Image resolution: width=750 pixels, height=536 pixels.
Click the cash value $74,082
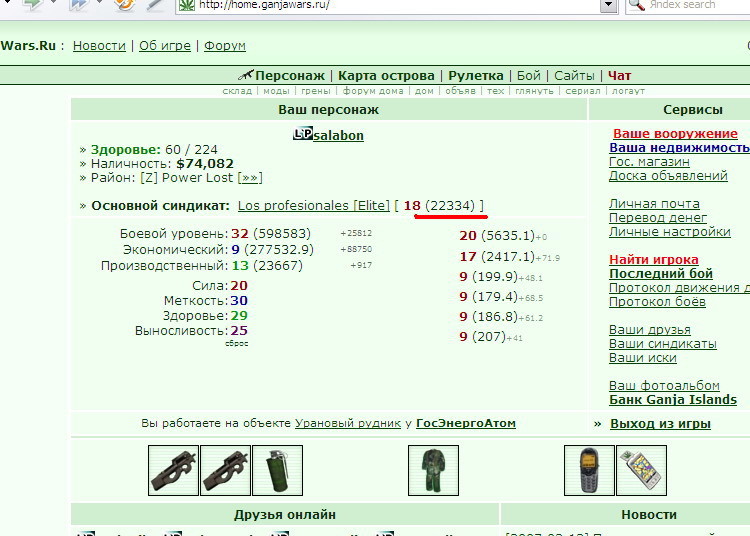(205, 164)
